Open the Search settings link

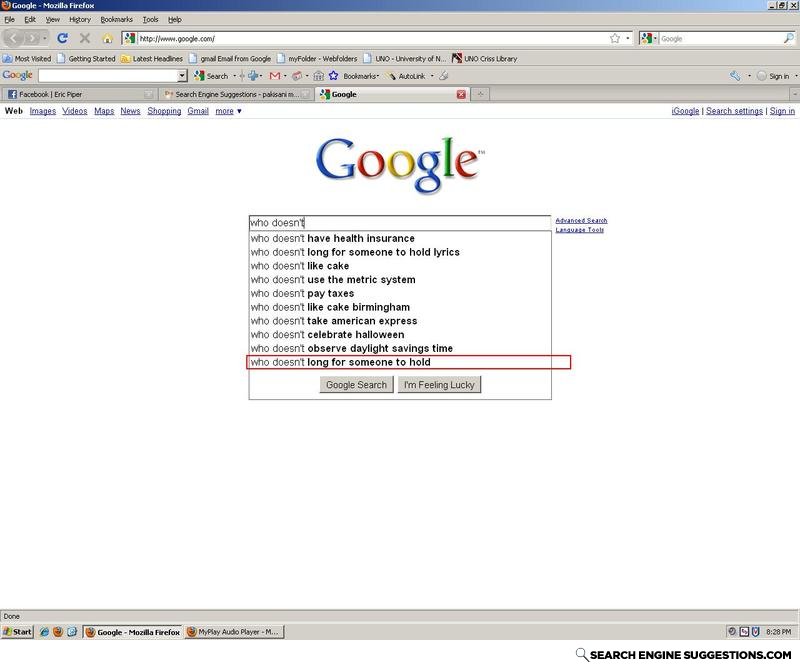click(x=734, y=111)
